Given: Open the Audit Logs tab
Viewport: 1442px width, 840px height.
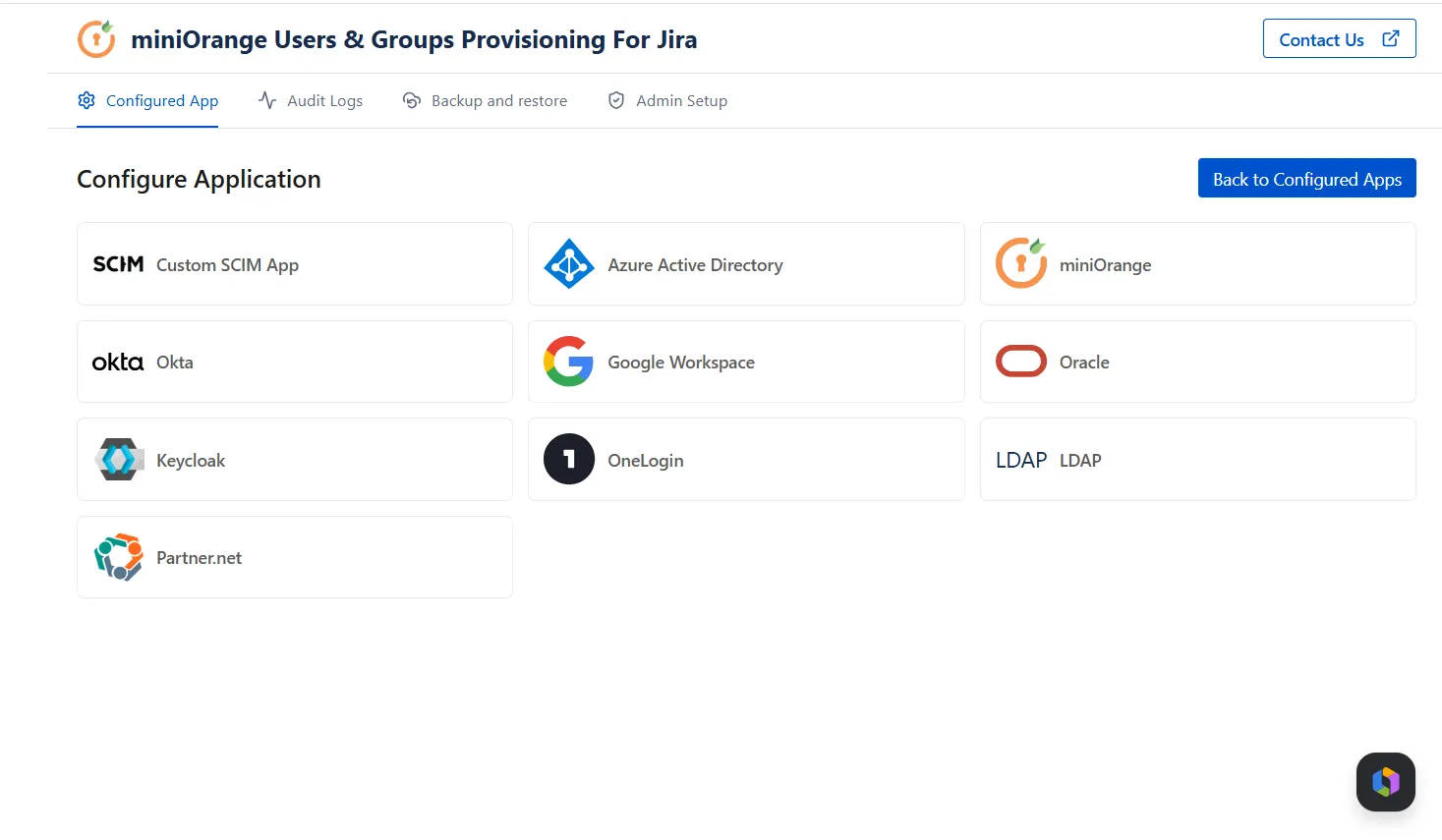Looking at the screenshot, I should click(x=311, y=100).
